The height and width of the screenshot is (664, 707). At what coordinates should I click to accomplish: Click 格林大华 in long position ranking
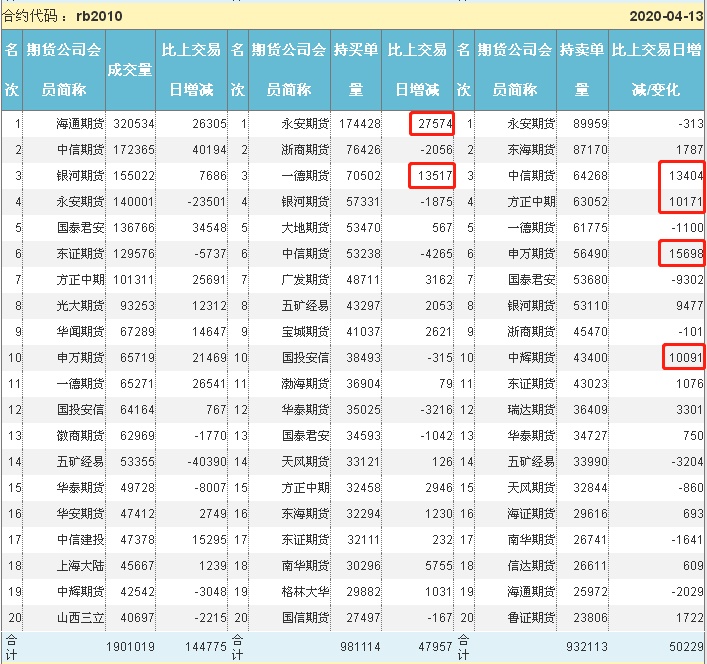pyautogui.click(x=305, y=592)
